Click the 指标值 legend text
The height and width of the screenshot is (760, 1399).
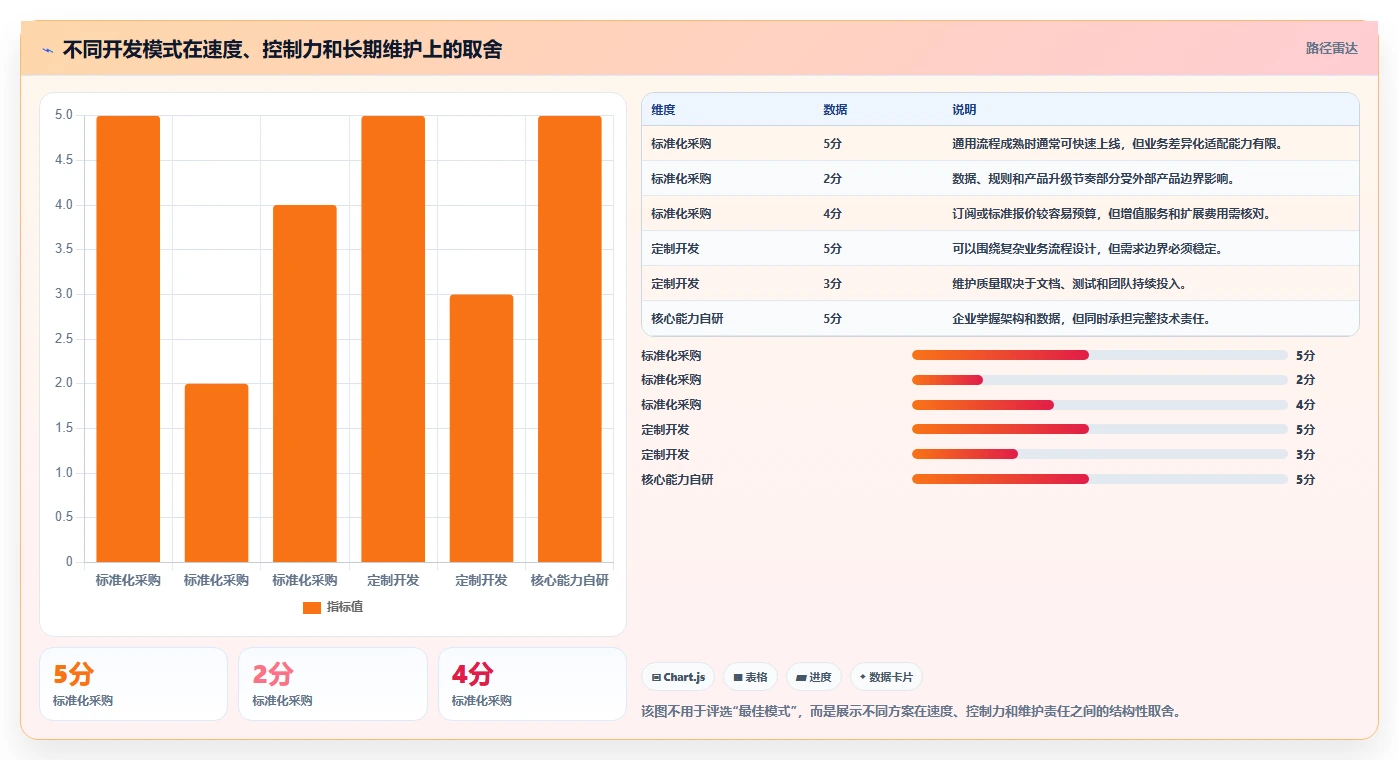point(345,607)
